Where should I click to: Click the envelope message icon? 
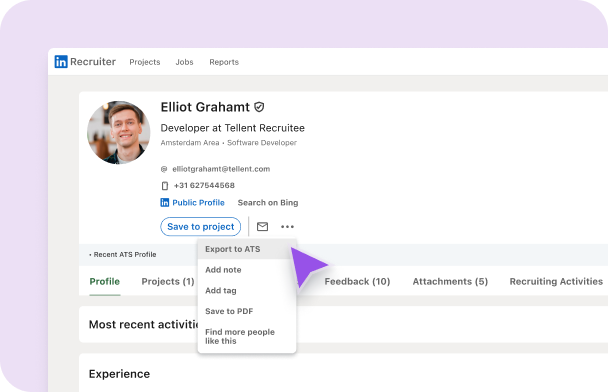click(x=263, y=226)
